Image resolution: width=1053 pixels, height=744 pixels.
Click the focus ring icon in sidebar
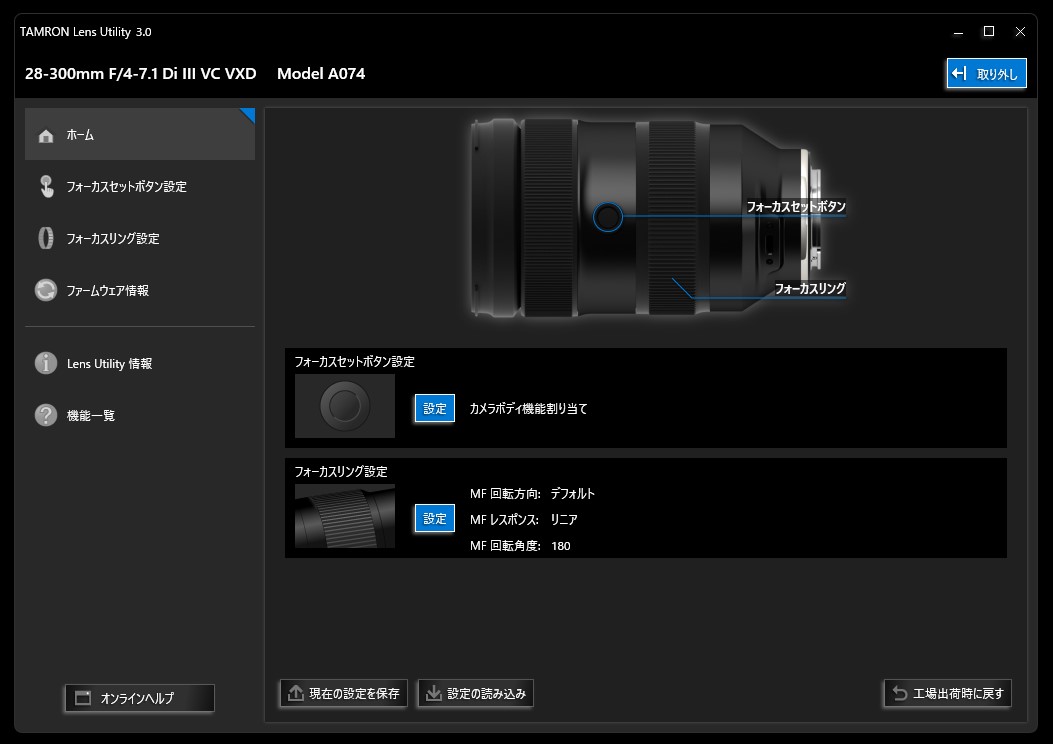(x=46, y=239)
